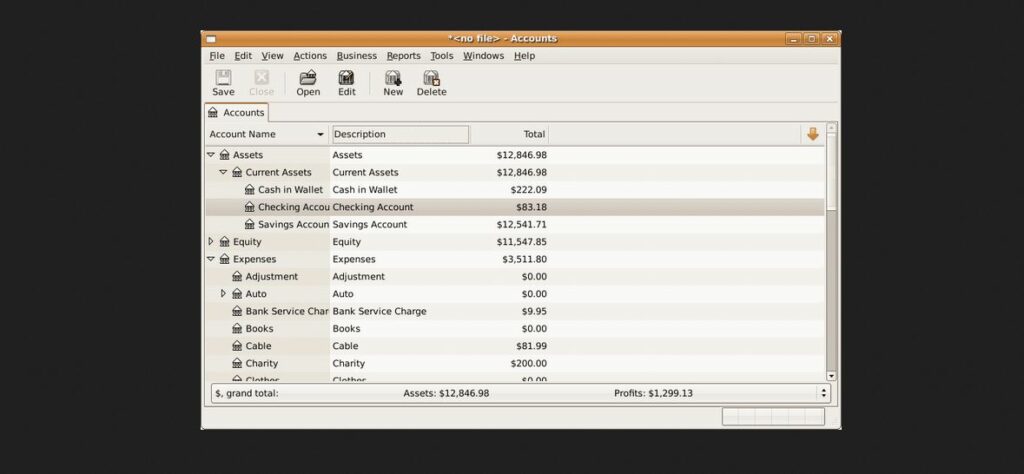Click the Auto account bank icon
This screenshot has height=474, width=1024.
click(237, 294)
